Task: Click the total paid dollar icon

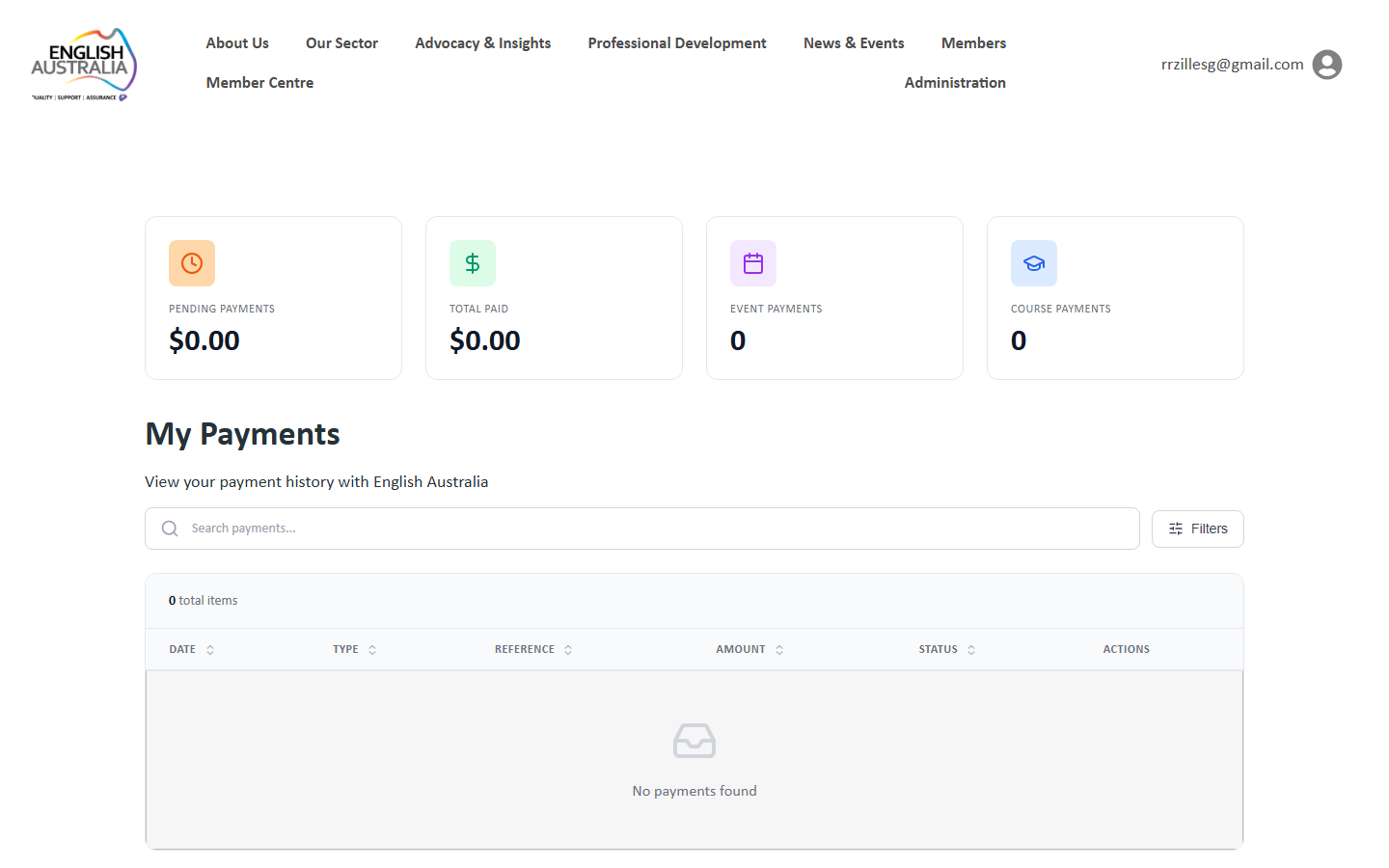Action: [x=473, y=263]
